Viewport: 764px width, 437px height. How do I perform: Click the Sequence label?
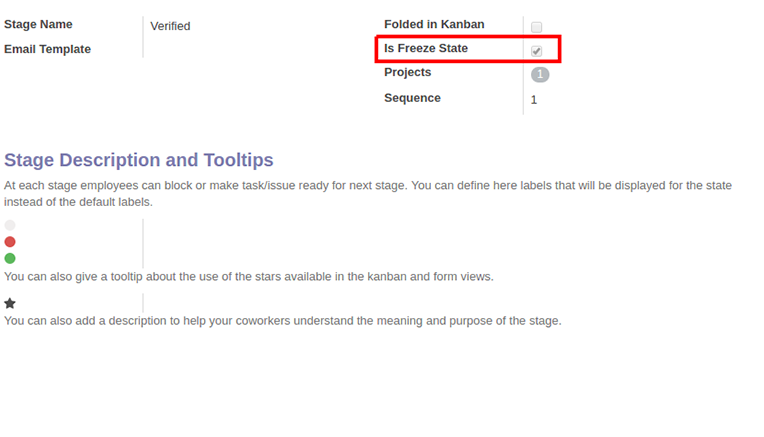[412, 98]
